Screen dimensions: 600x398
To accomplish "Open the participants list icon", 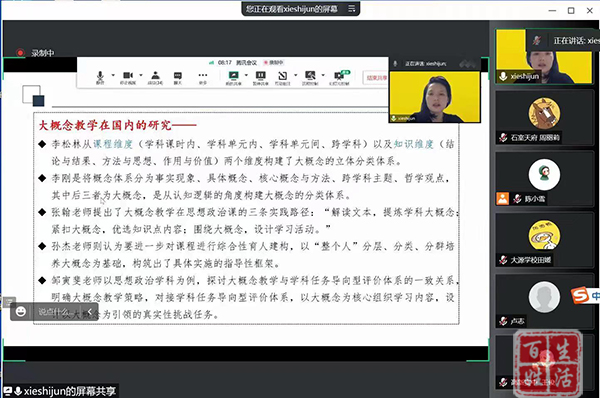I will [155, 77].
